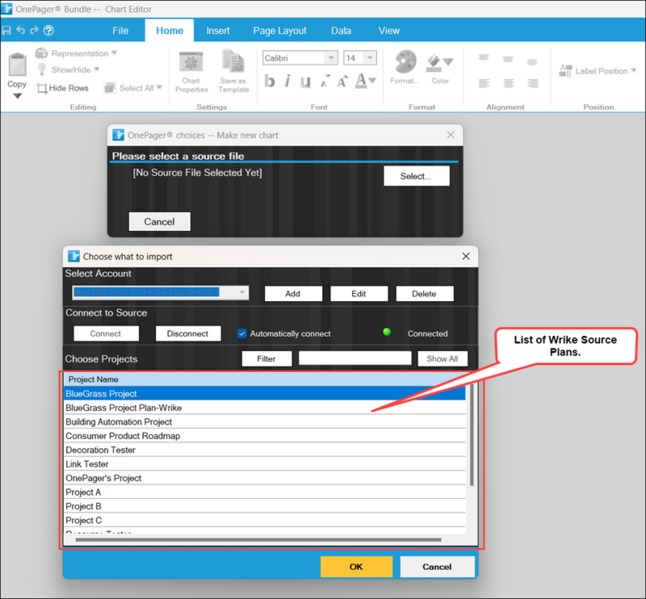Switch to the Page Layout tab
This screenshot has width=646, height=599.
[x=280, y=30]
